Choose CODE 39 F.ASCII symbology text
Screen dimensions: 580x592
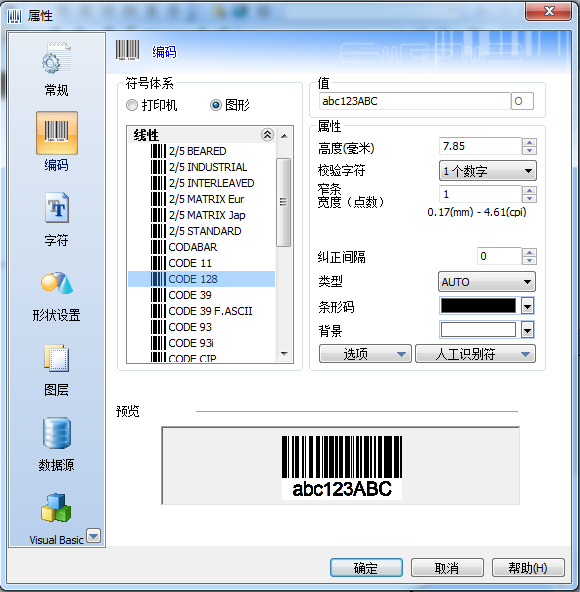(210, 311)
